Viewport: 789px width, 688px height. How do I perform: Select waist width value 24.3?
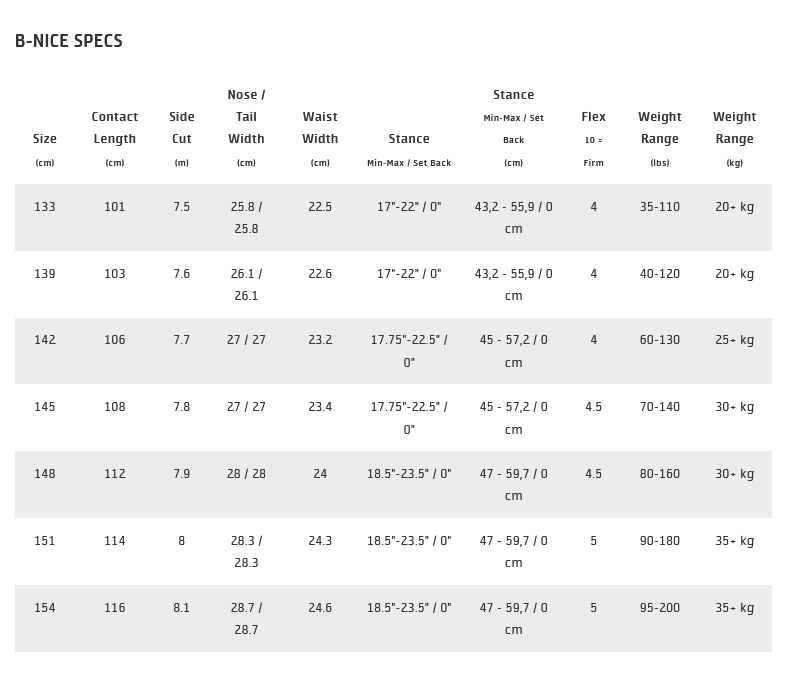tap(320, 541)
